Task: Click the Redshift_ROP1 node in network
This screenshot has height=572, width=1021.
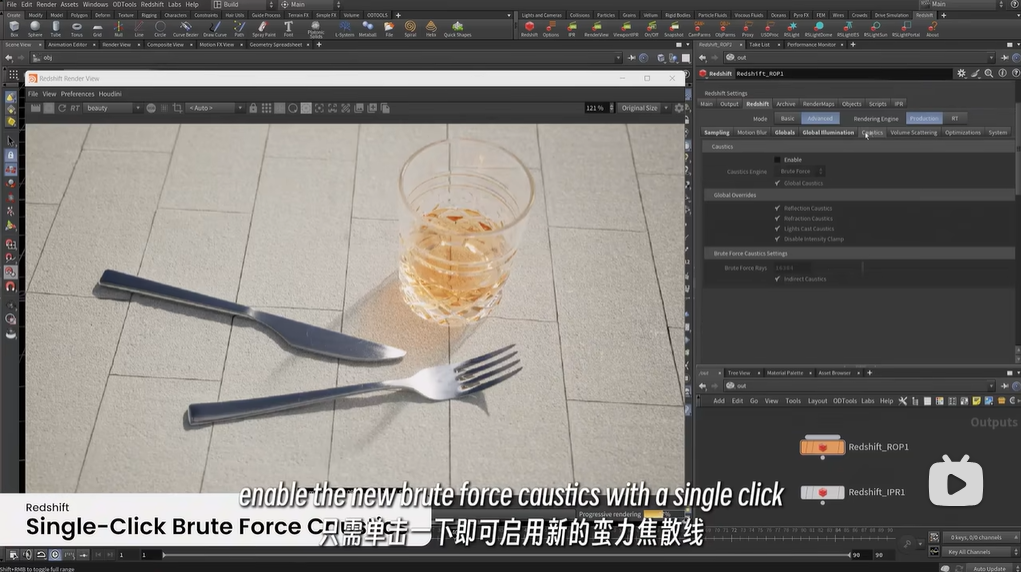Action: 823,447
